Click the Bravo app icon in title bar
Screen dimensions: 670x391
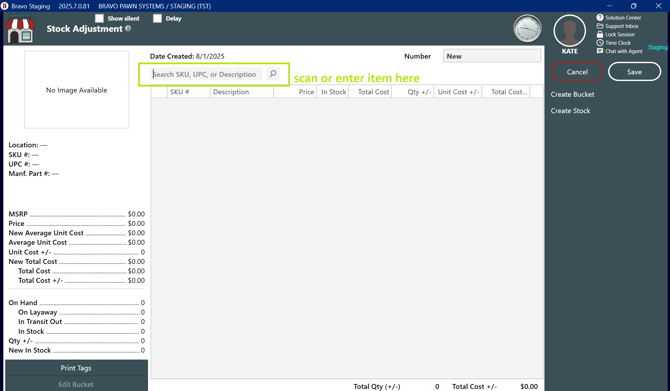pos(5,6)
